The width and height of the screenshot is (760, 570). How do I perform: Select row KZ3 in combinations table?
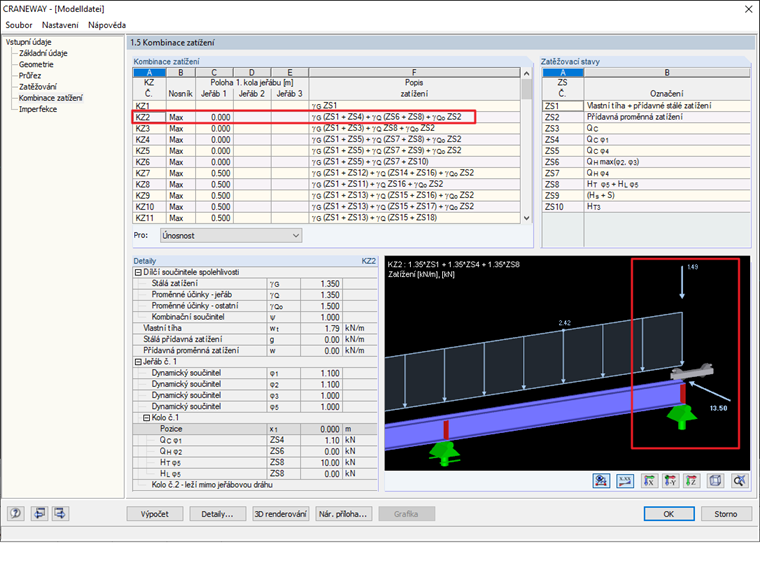(x=327, y=128)
